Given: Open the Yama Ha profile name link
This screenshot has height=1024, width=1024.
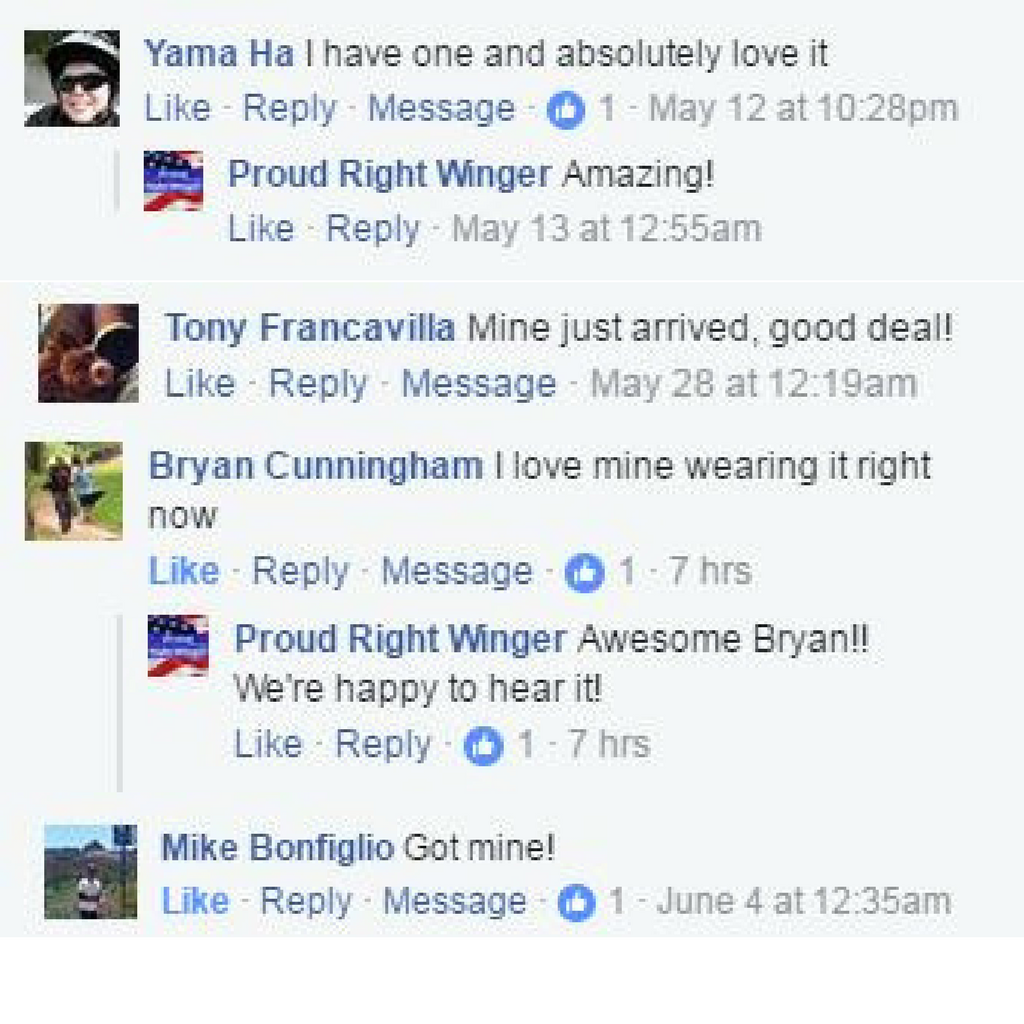Looking at the screenshot, I should (x=219, y=54).
